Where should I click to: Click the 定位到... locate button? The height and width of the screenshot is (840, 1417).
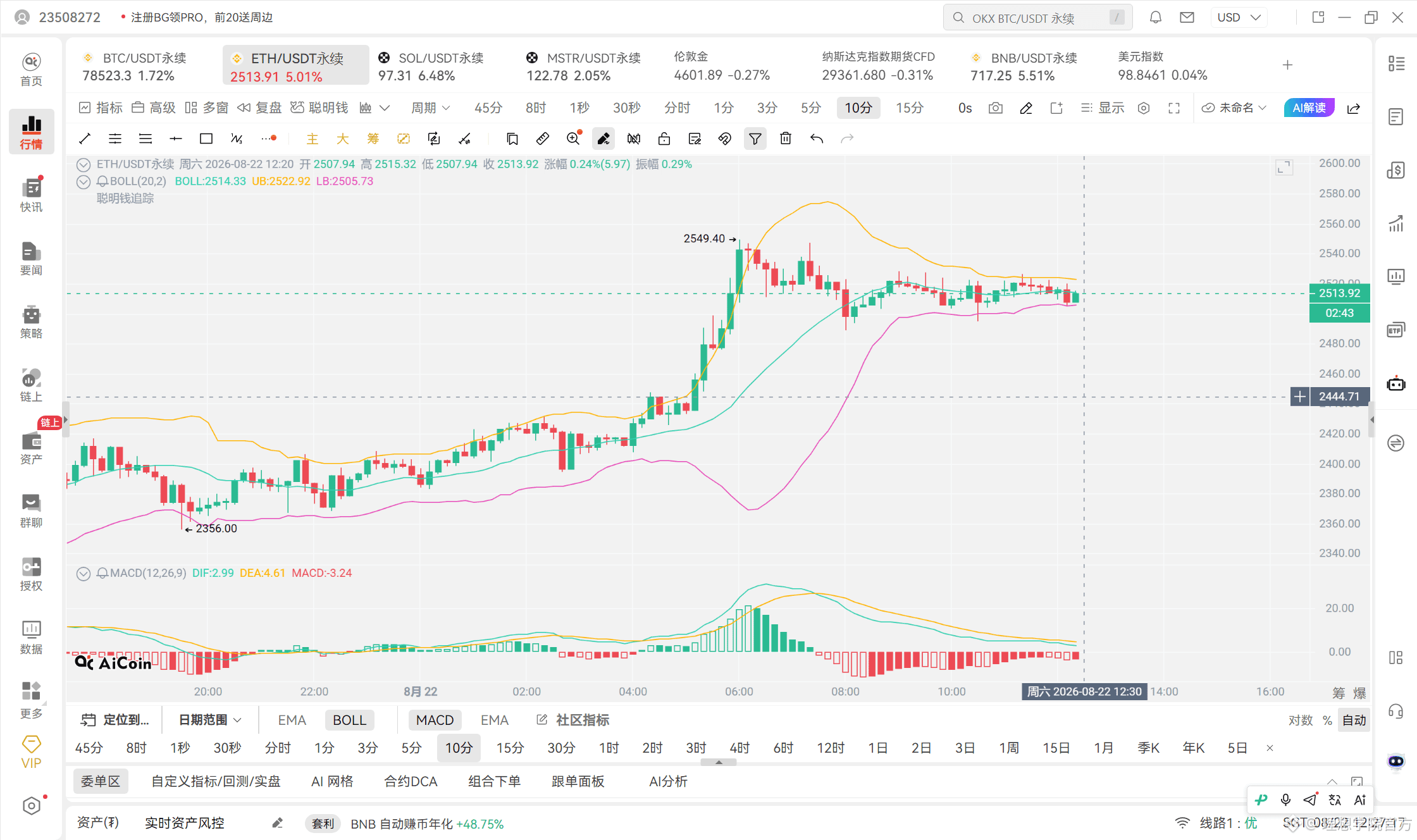pos(115,720)
